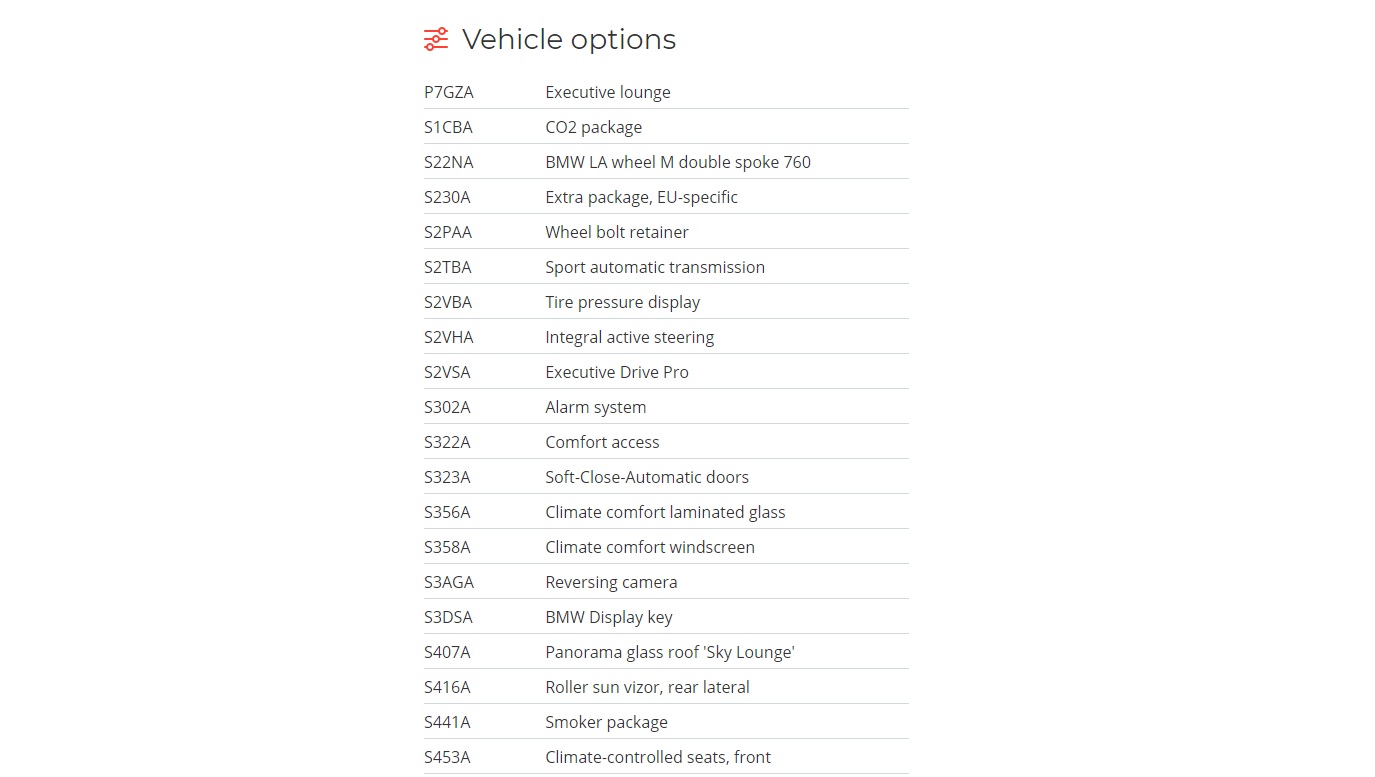
Task: Click Extra package, EU-specific text
Action: 641,197
